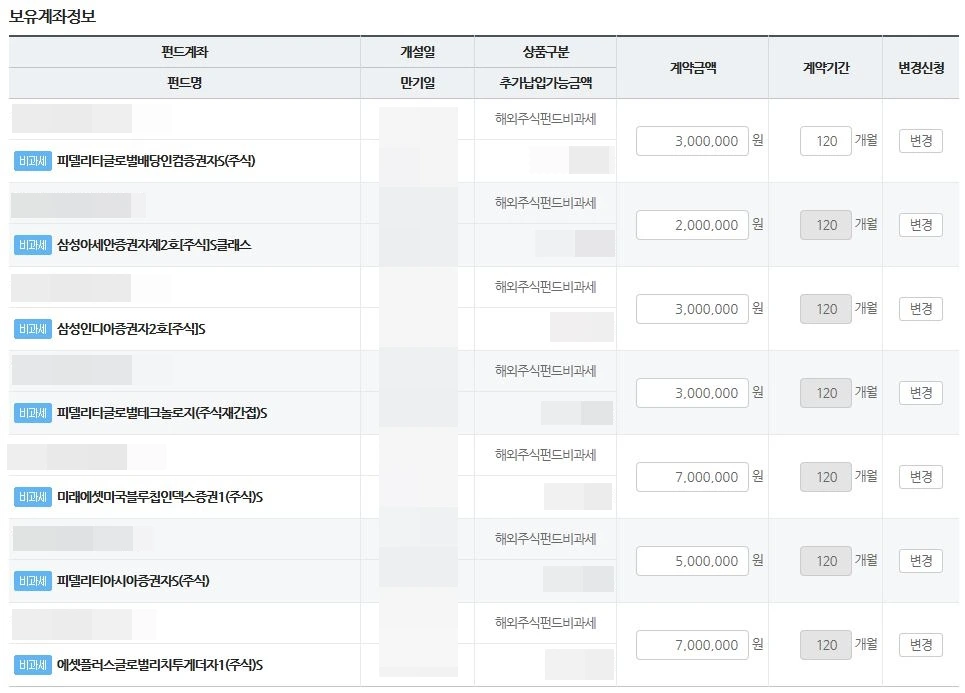Click the 계약기간 column header
This screenshot has width=965, height=693.
point(826,68)
